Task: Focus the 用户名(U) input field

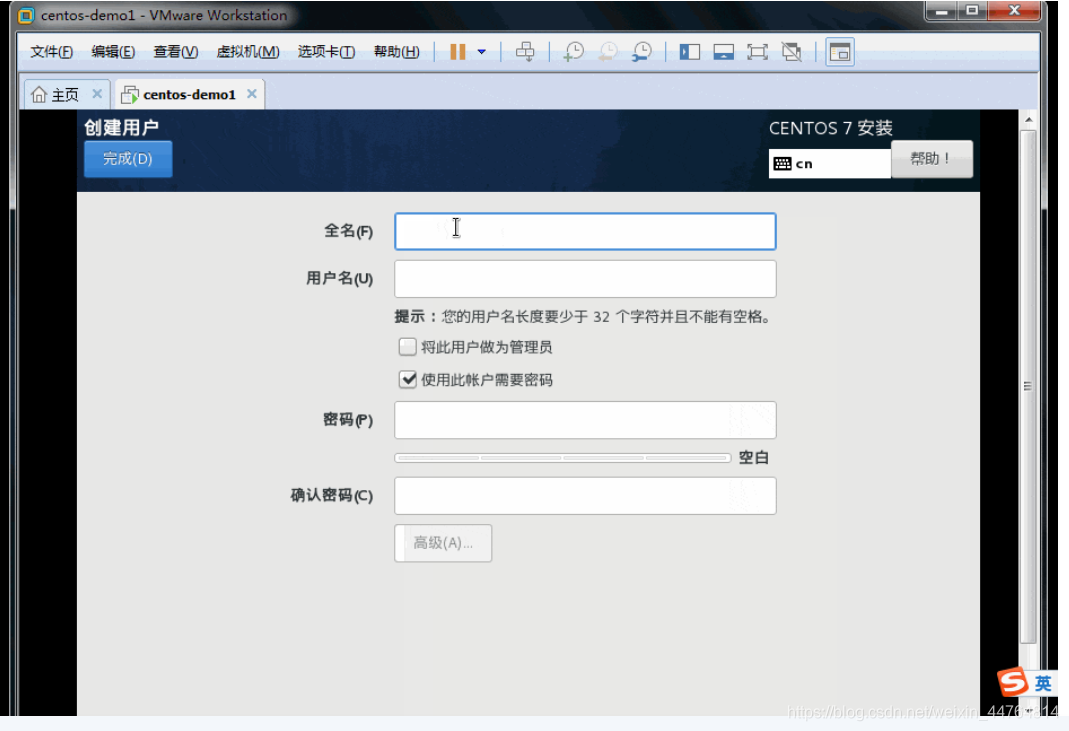Action: 585,279
